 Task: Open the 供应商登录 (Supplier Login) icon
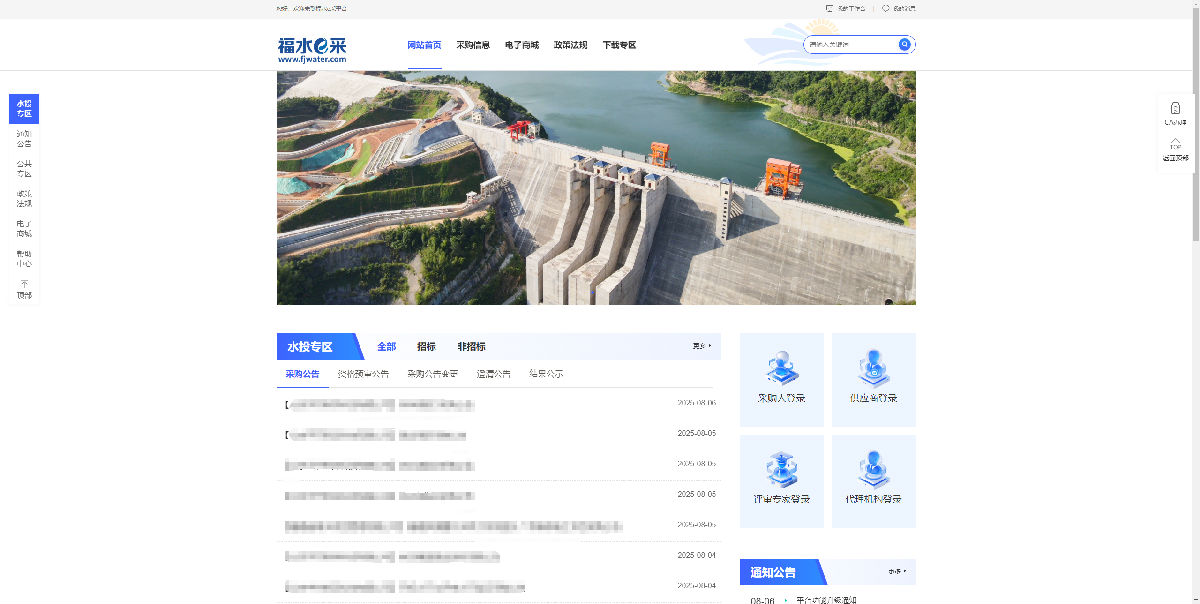pos(873,379)
